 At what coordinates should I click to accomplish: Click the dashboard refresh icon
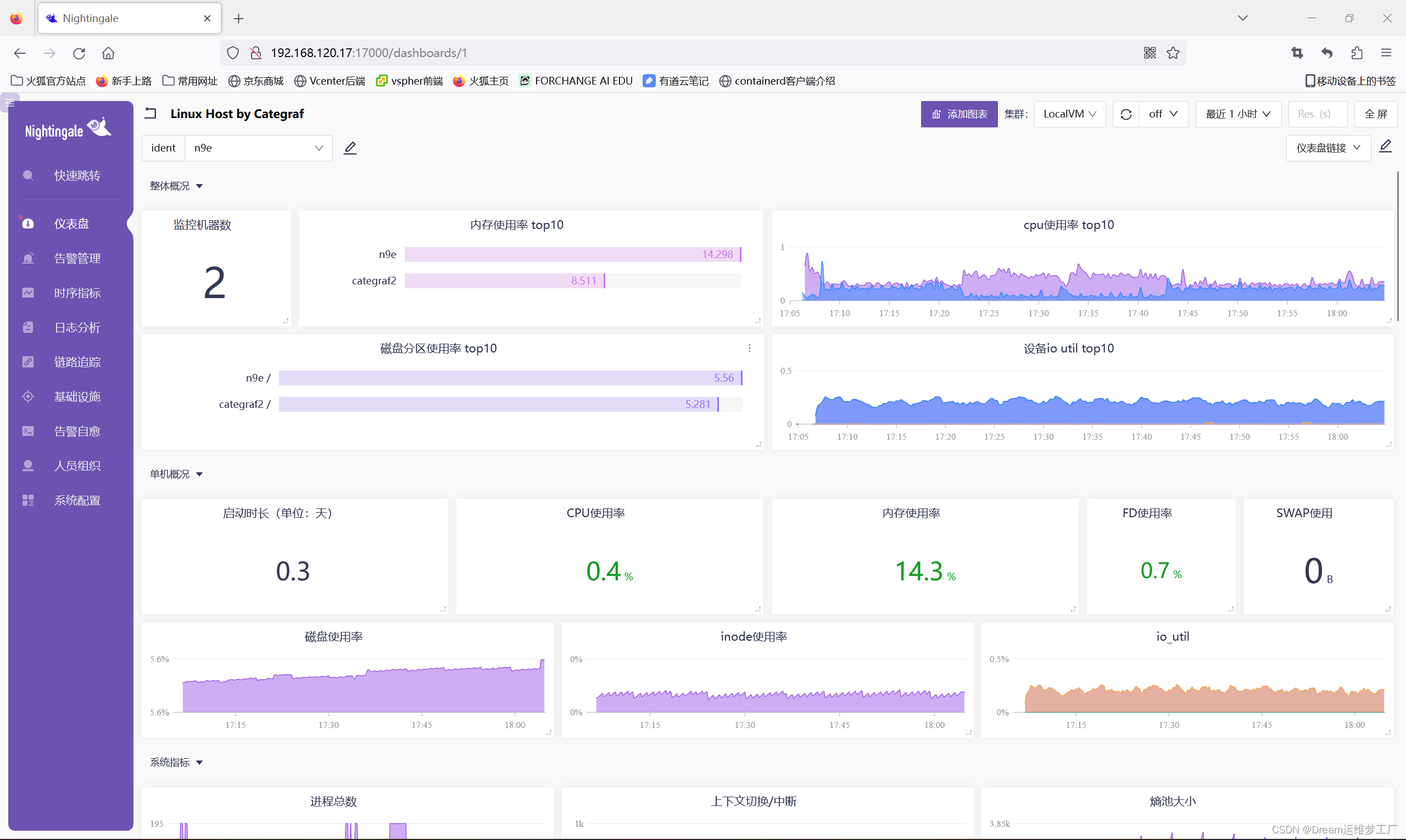(1125, 114)
